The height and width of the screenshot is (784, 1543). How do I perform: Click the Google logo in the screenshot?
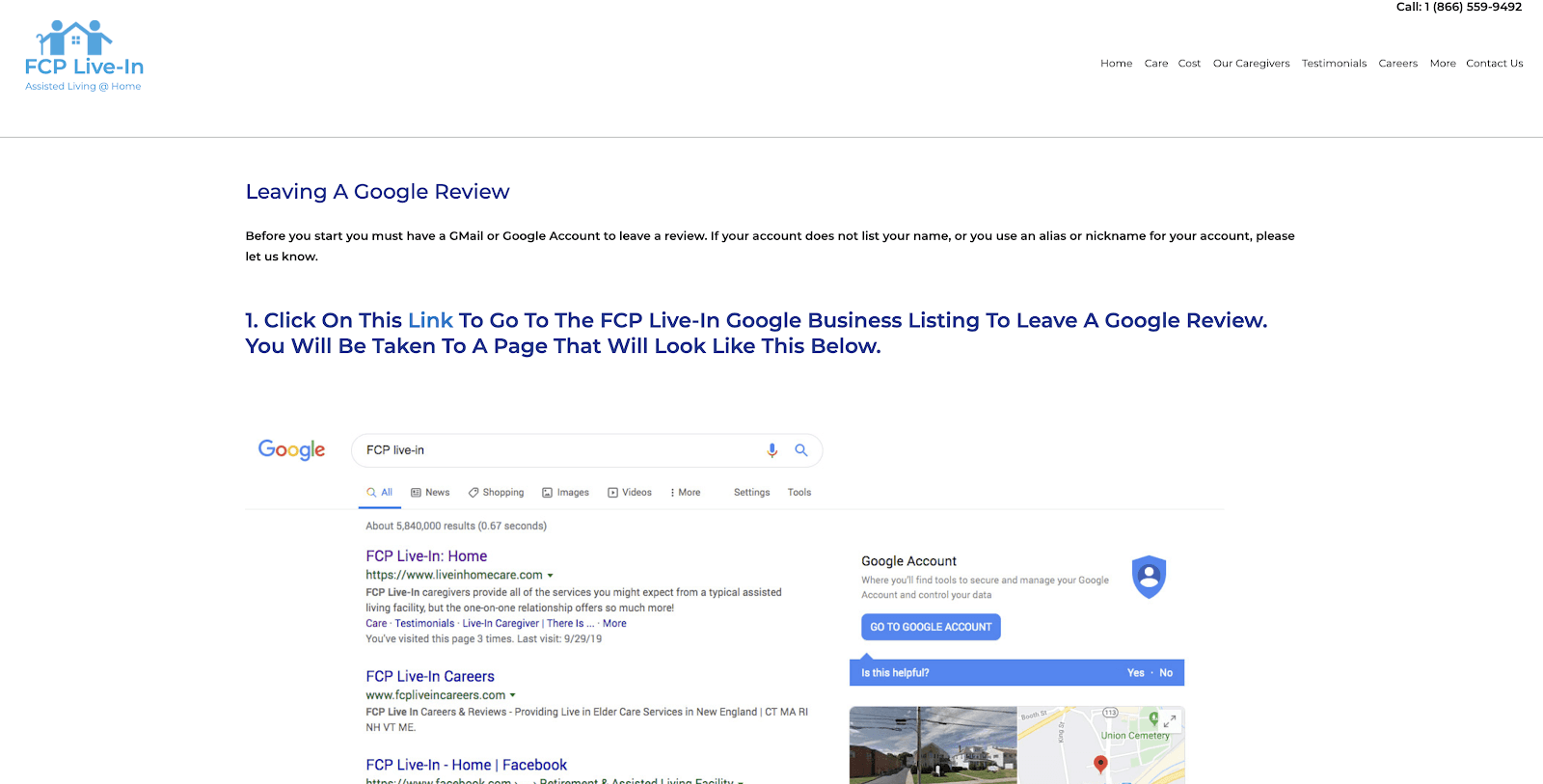(291, 450)
